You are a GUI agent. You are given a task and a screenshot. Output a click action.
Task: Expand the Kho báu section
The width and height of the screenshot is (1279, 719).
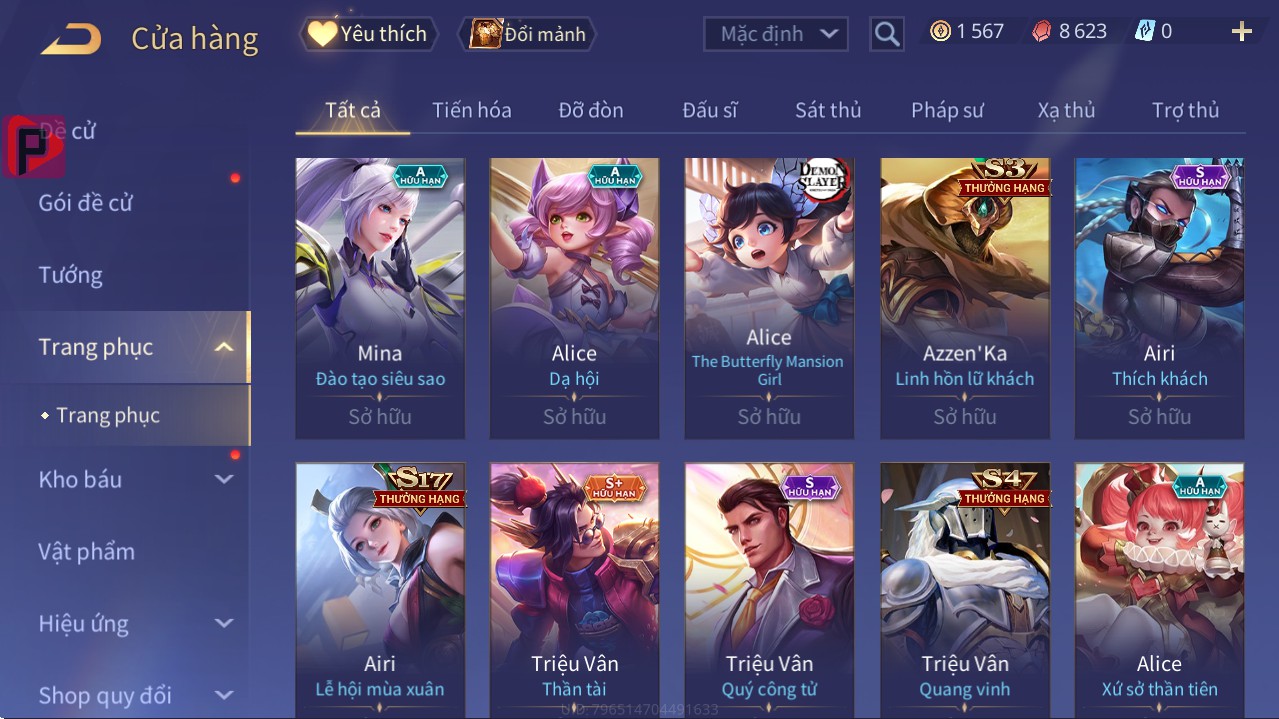tap(224, 479)
